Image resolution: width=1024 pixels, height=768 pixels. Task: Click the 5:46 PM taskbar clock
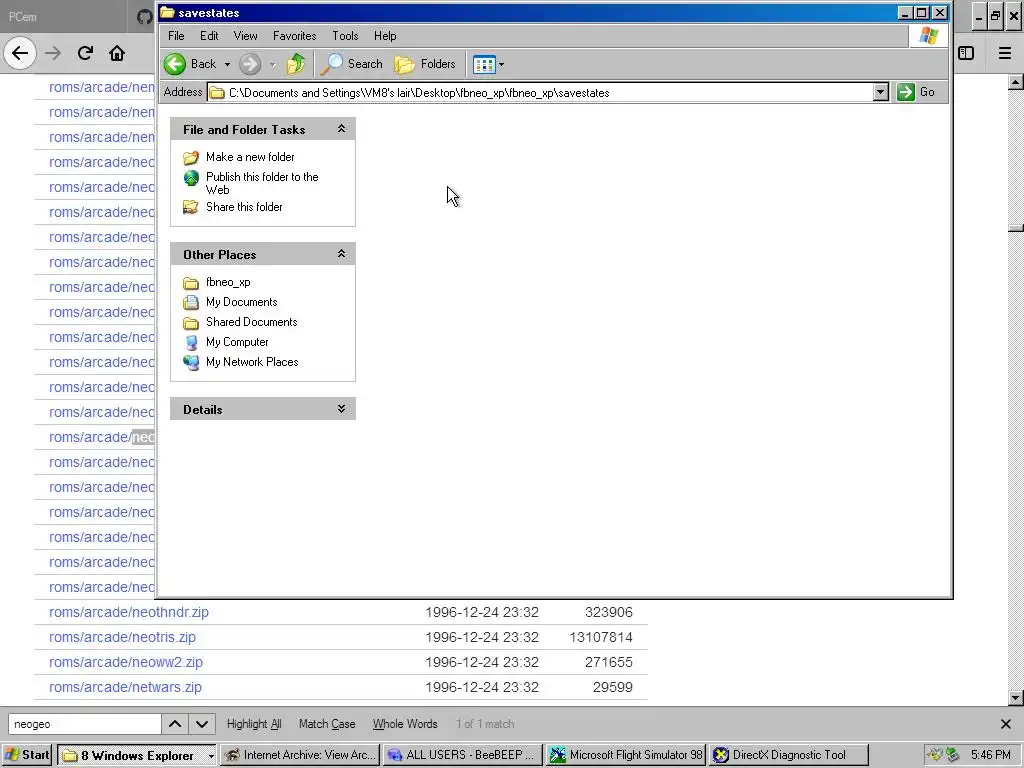coord(991,755)
